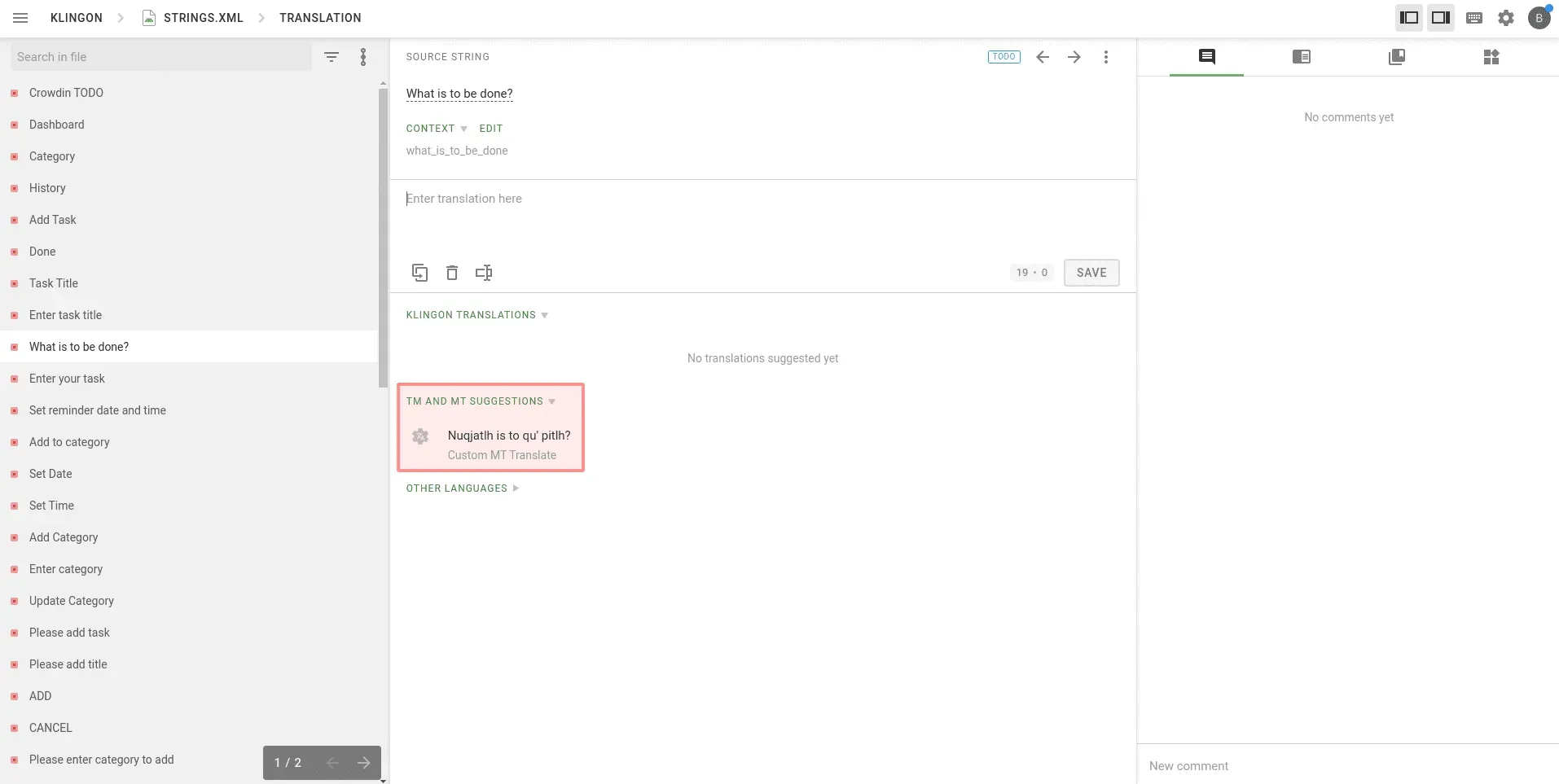Open the filter strings options
This screenshot has height=784, width=1559.
[x=331, y=57]
